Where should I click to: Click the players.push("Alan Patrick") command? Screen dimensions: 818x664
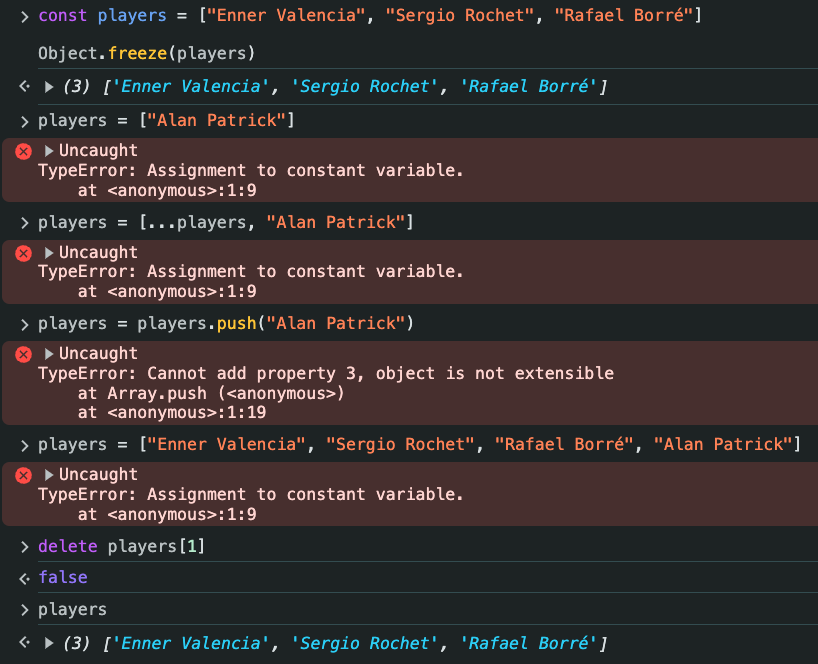pyautogui.click(x=226, y=323)
